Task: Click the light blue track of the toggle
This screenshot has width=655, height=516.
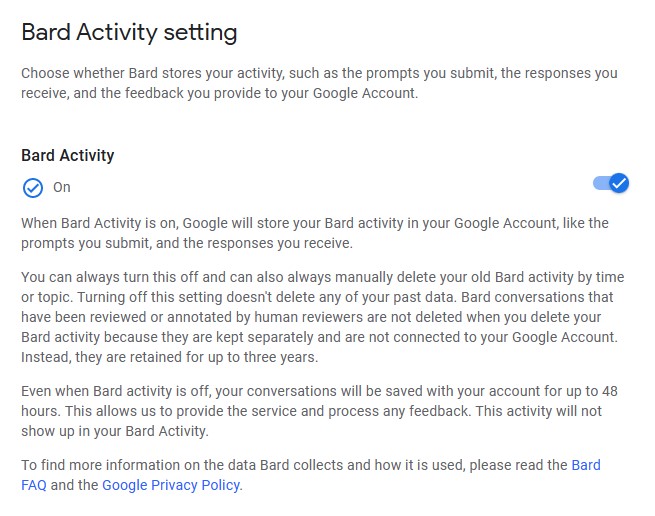Action: (600, 183)
